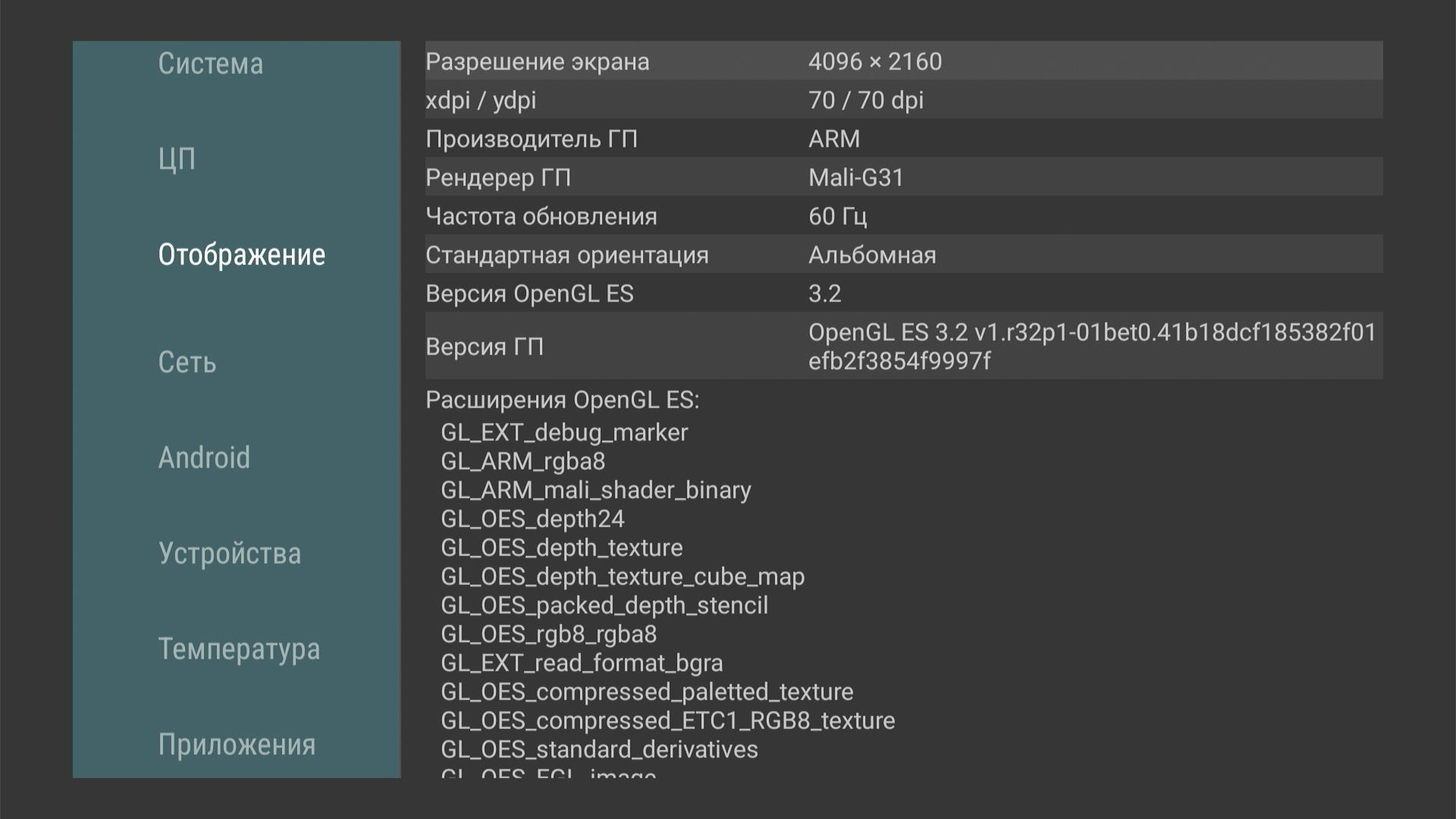Select the Отображение tab

[241, 255]
